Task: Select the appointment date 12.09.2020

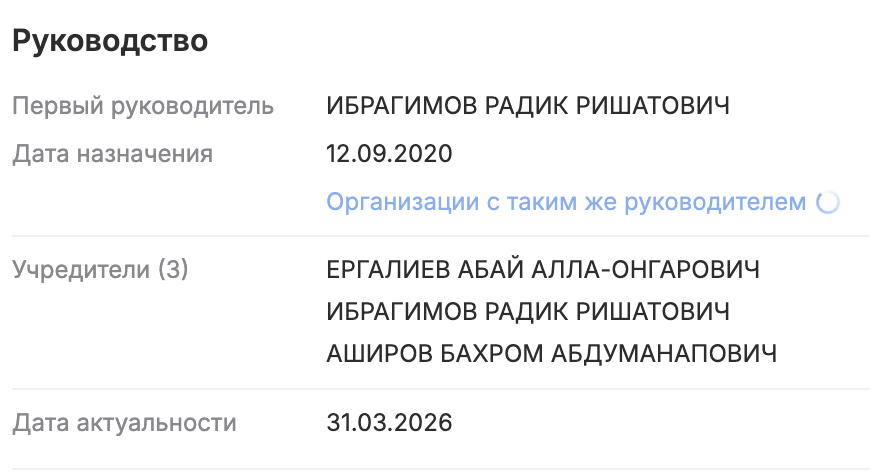Action: (x=389, y=155)
